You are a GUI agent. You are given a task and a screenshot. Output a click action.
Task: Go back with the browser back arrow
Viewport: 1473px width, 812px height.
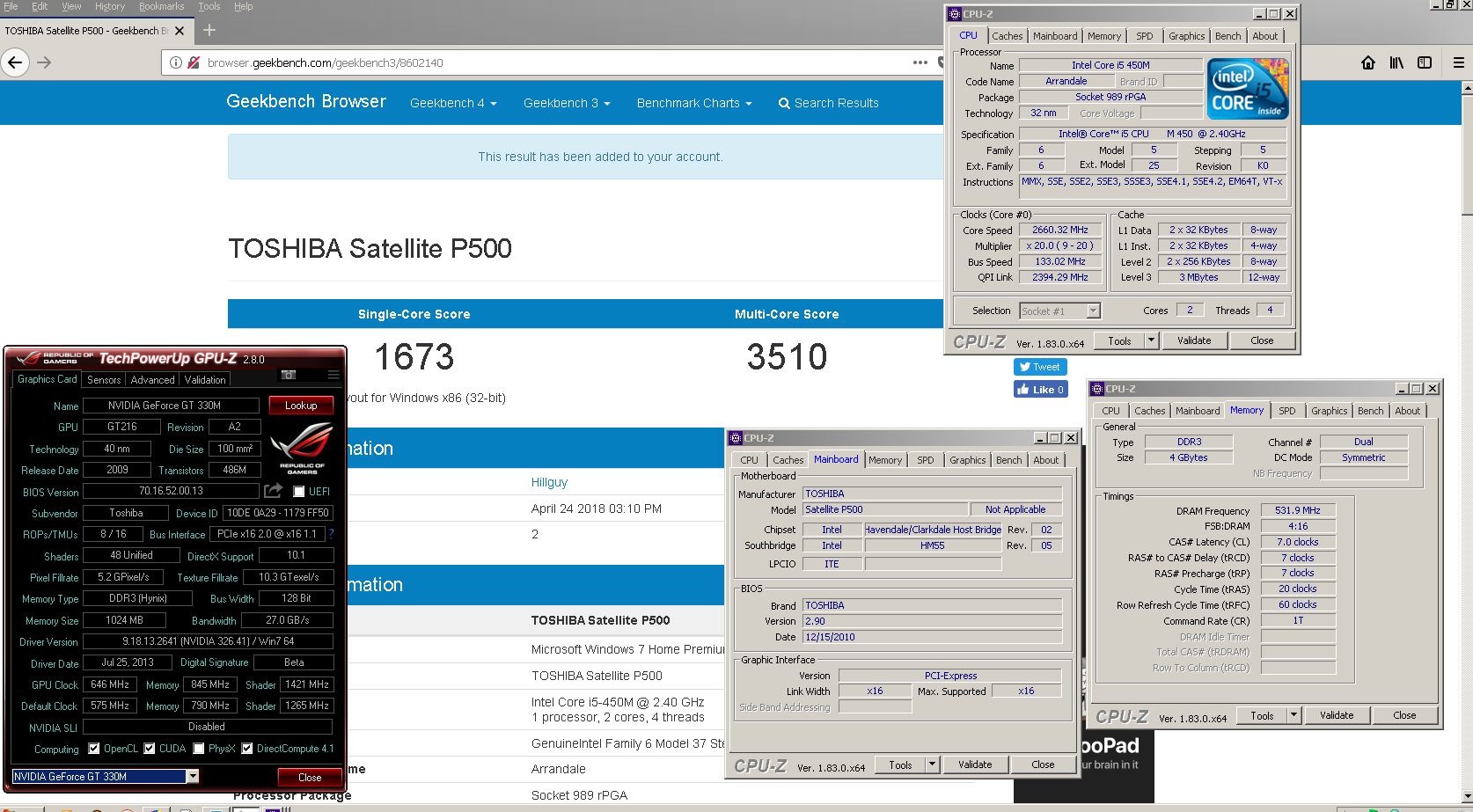[15, 62]
